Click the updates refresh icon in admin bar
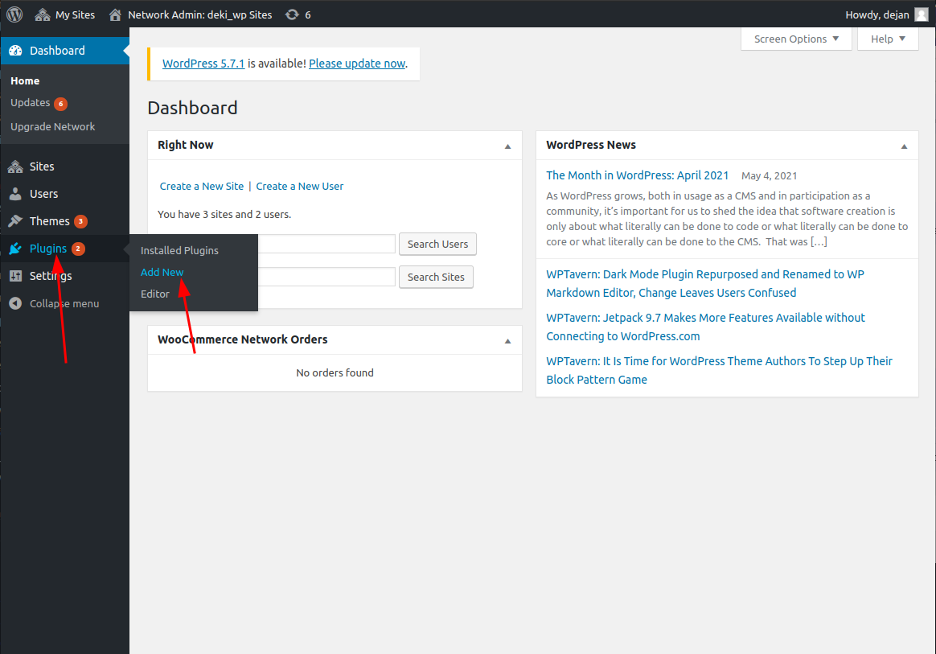This screenshot has height=654, width=936. (x=291, y=15)
